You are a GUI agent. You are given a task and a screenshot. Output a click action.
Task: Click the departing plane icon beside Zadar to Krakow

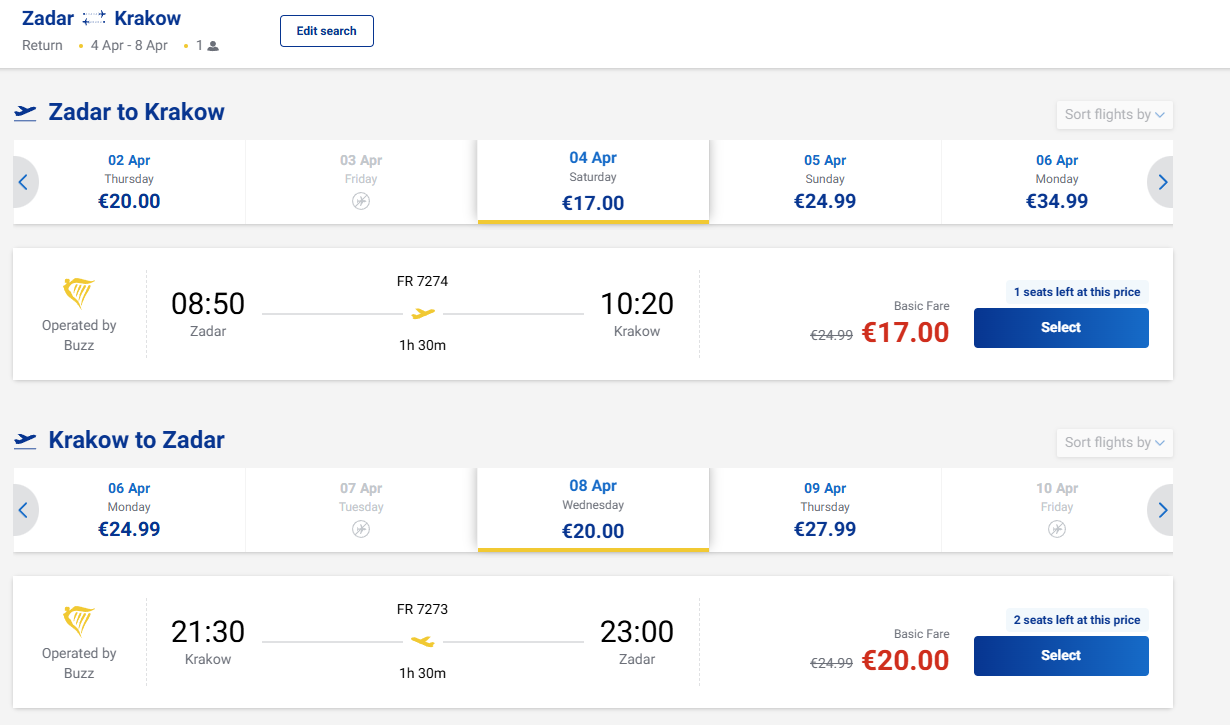point(26,112)
